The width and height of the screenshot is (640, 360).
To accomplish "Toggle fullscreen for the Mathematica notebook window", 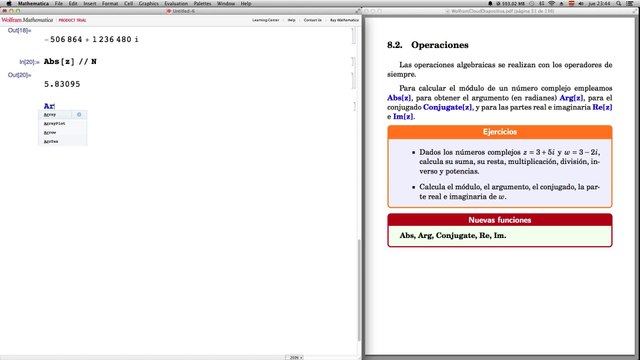I will point(358,11).
